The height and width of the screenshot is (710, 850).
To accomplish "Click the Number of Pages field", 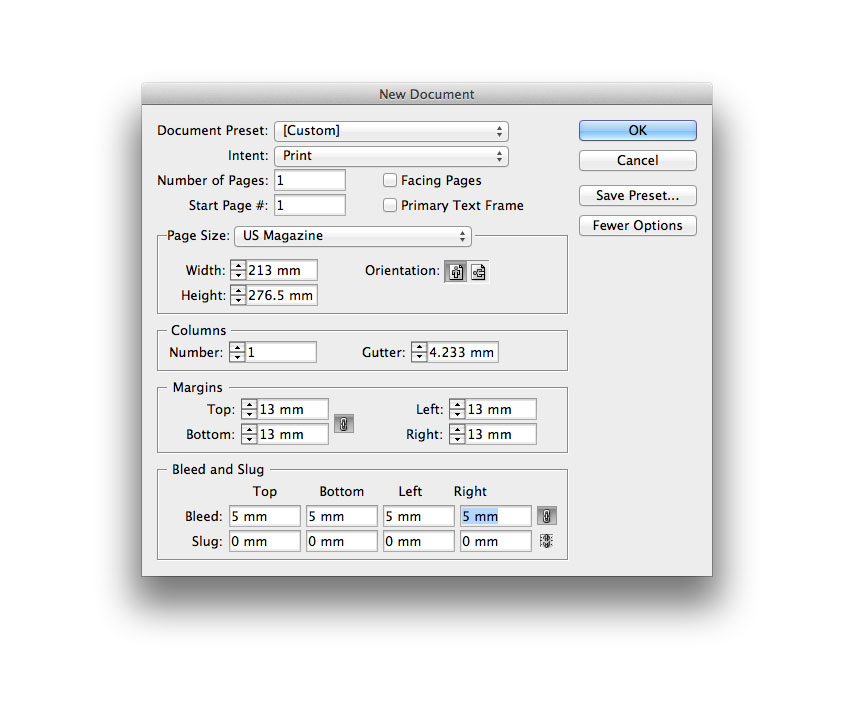I will (310, 181).
